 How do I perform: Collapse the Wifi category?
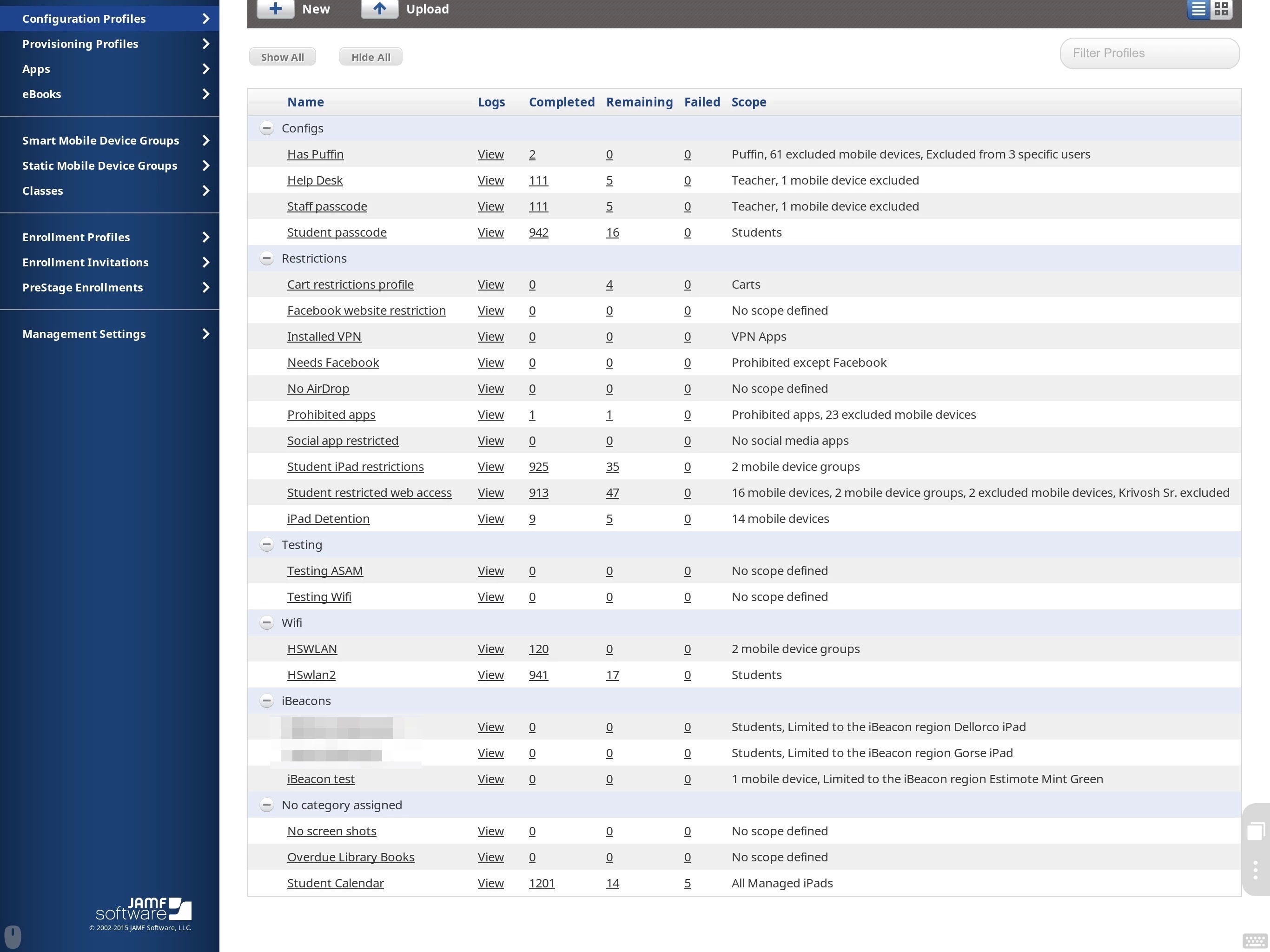pyautogui.click(x=266, y=622)
